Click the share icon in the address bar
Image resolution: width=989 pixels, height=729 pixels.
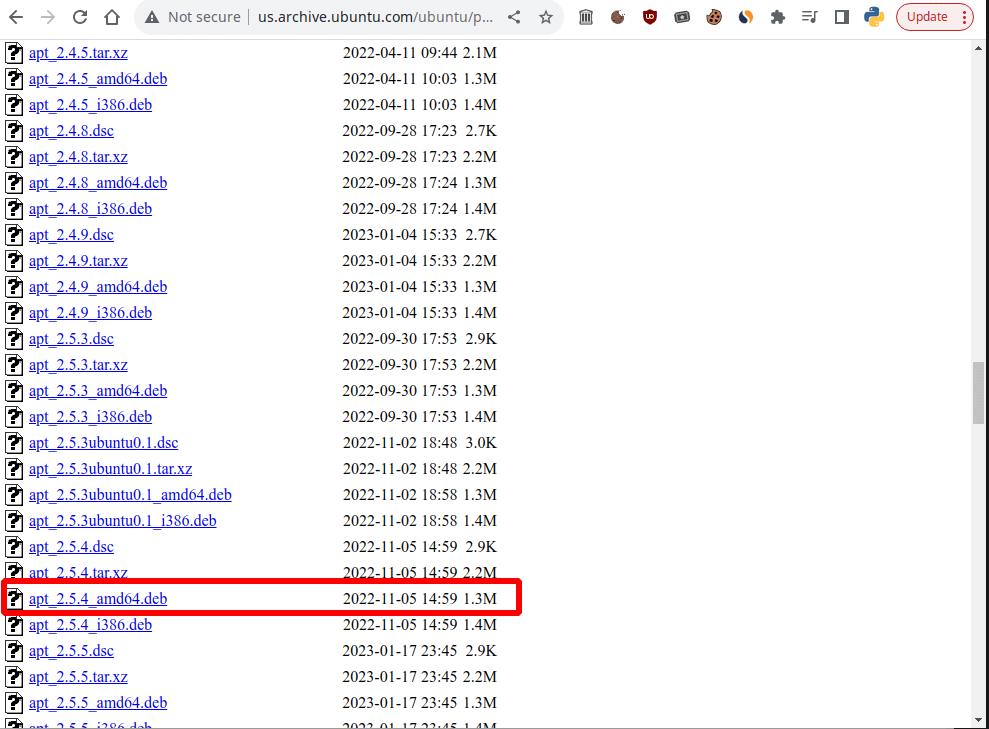pos(516,17)
